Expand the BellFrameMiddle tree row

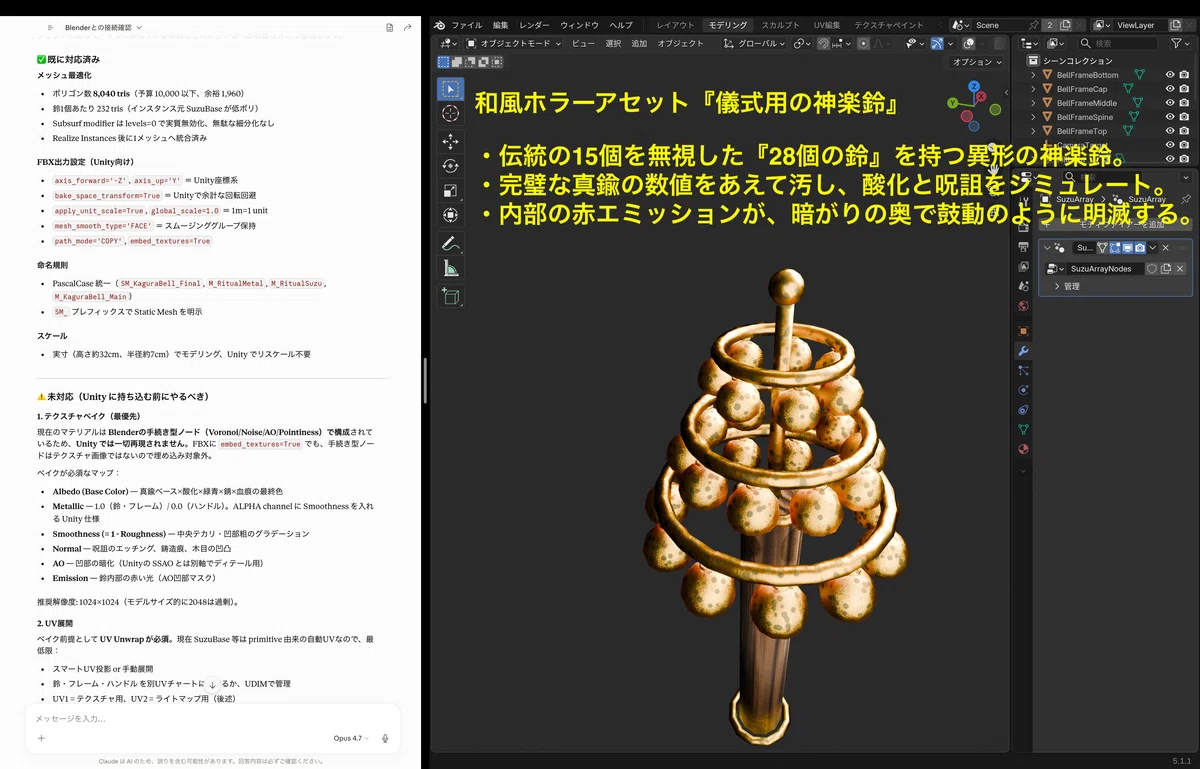point(1033,103)
